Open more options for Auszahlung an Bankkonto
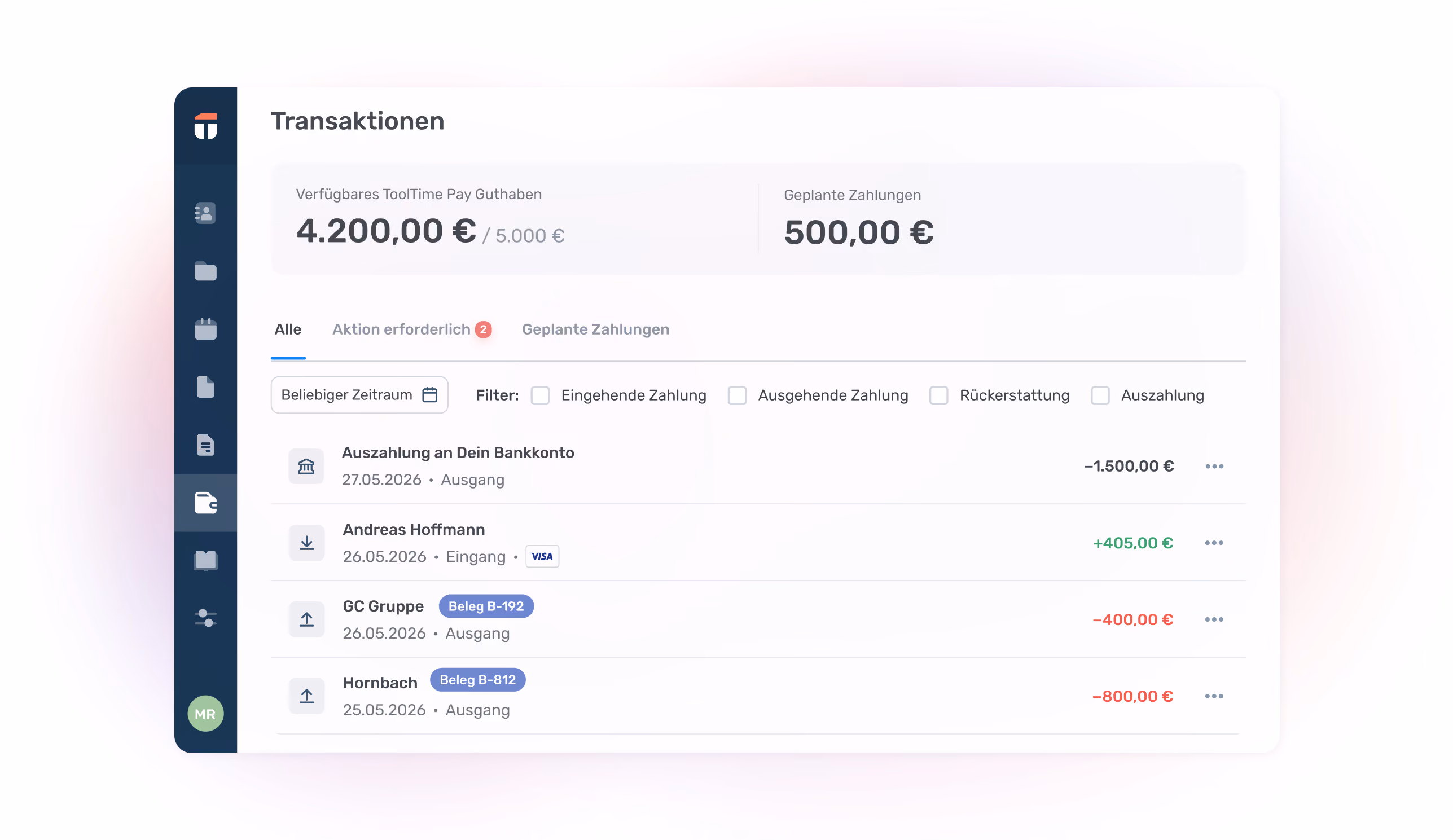 pyautogui.click(x=1214, y=466)
